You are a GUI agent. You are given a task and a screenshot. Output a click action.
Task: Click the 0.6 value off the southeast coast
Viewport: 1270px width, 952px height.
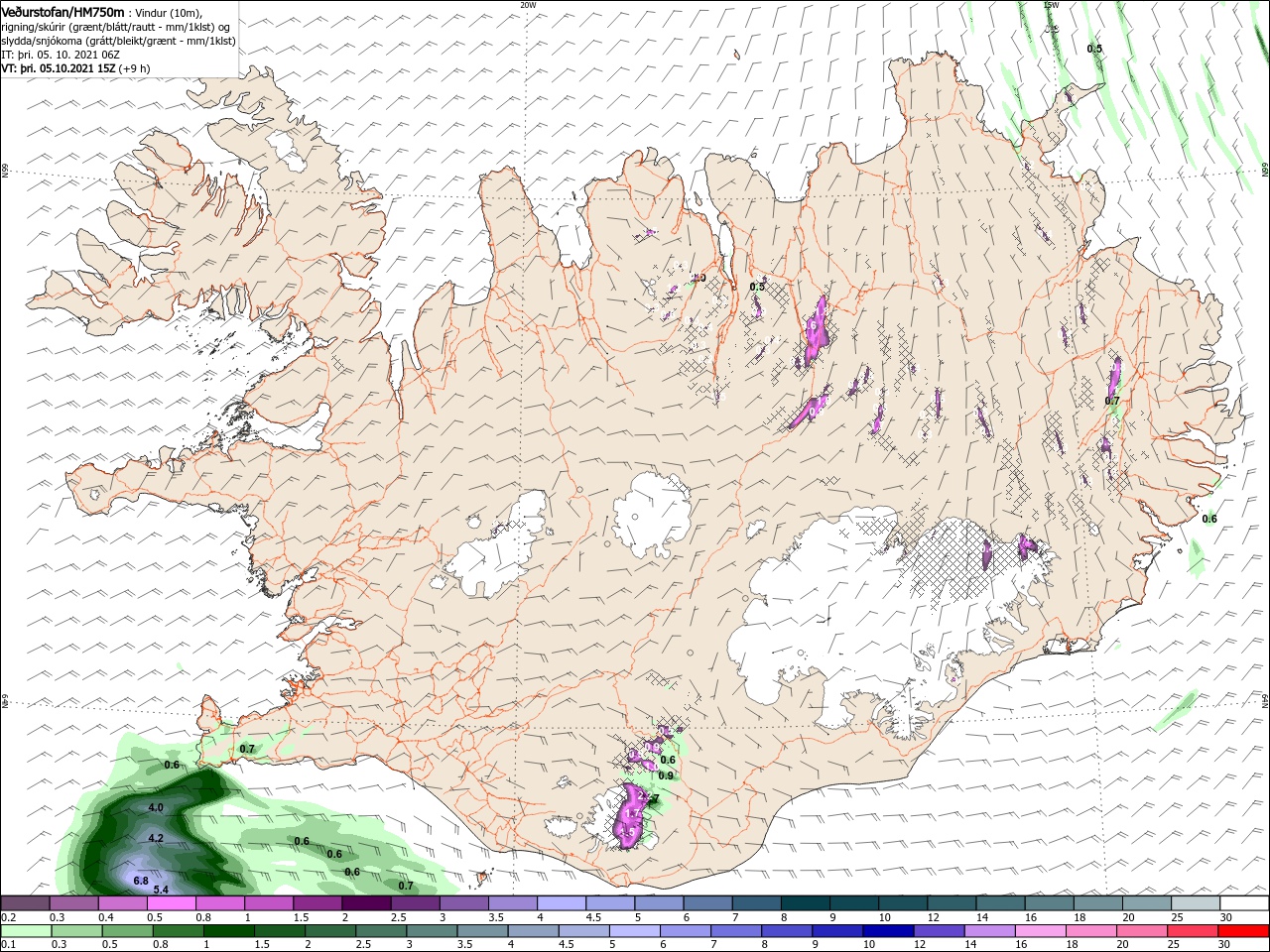click(1209, 519)
